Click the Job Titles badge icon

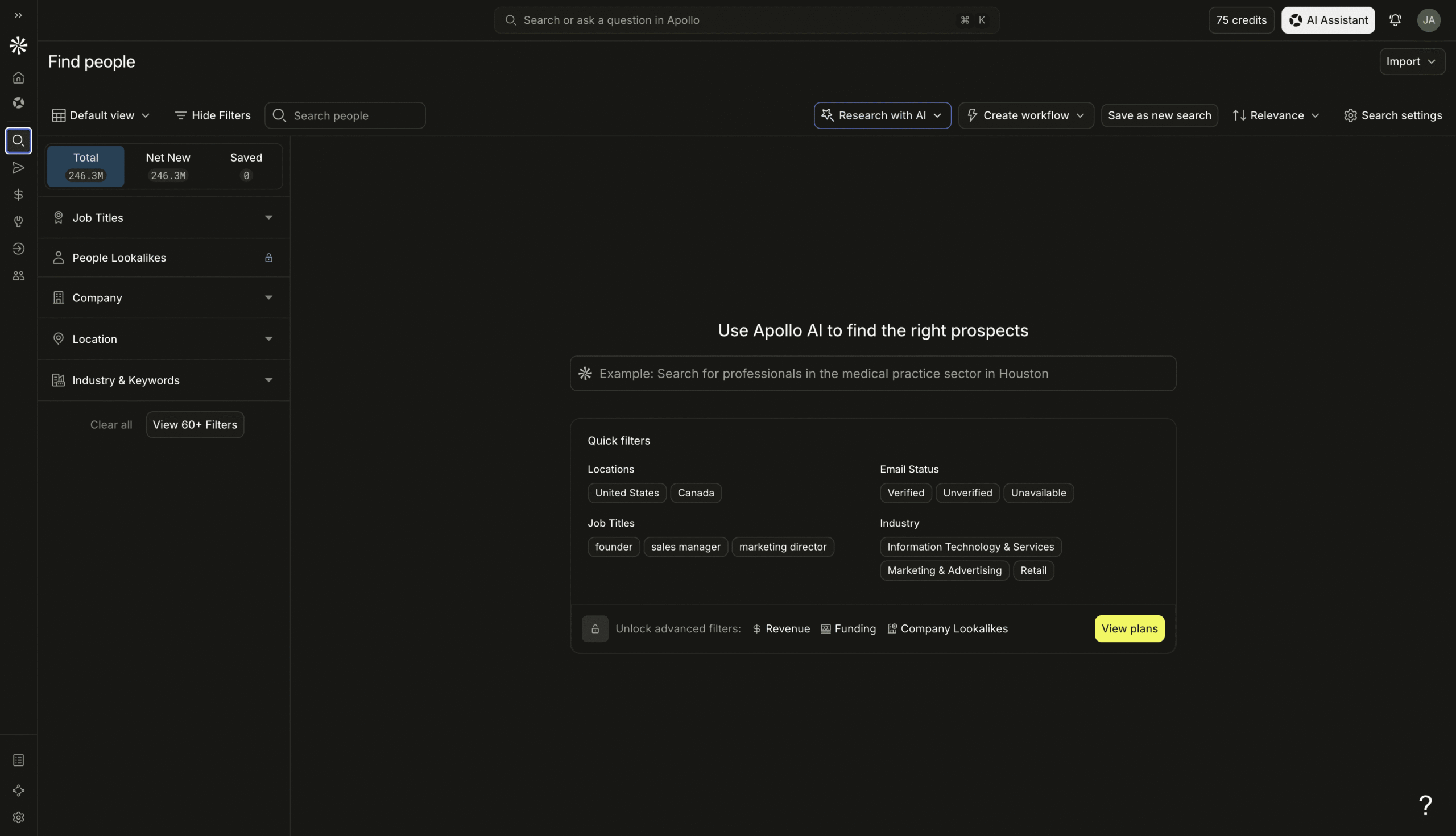(58, 218)
